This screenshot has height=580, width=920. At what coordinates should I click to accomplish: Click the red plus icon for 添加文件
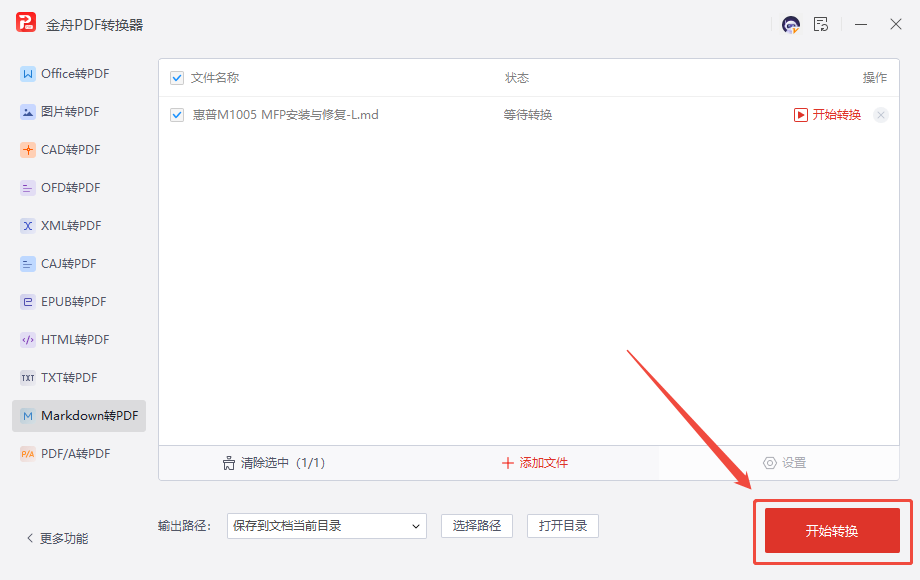pos(508,463)
